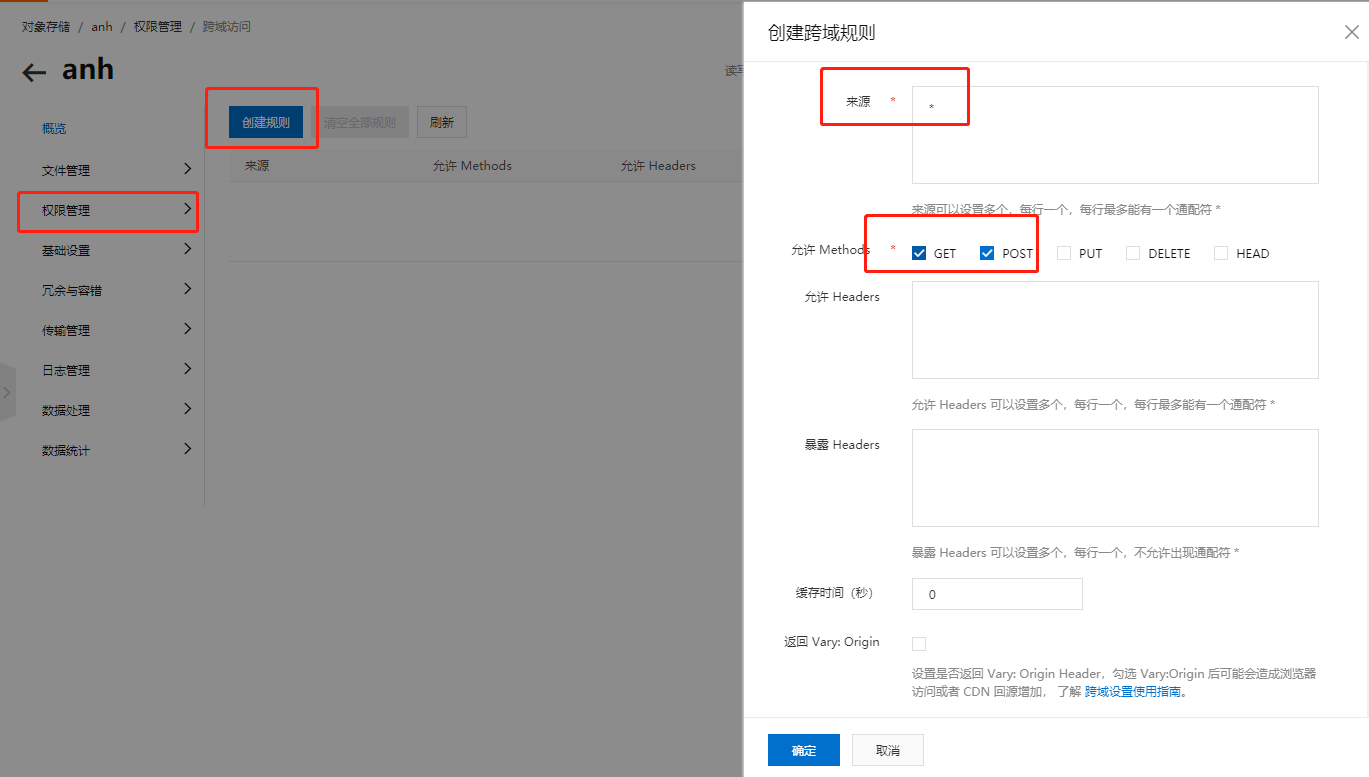The width and height of the screenshot is (1369, 777).
Task: Enable the PUT method
Action: click(1063, 252)
